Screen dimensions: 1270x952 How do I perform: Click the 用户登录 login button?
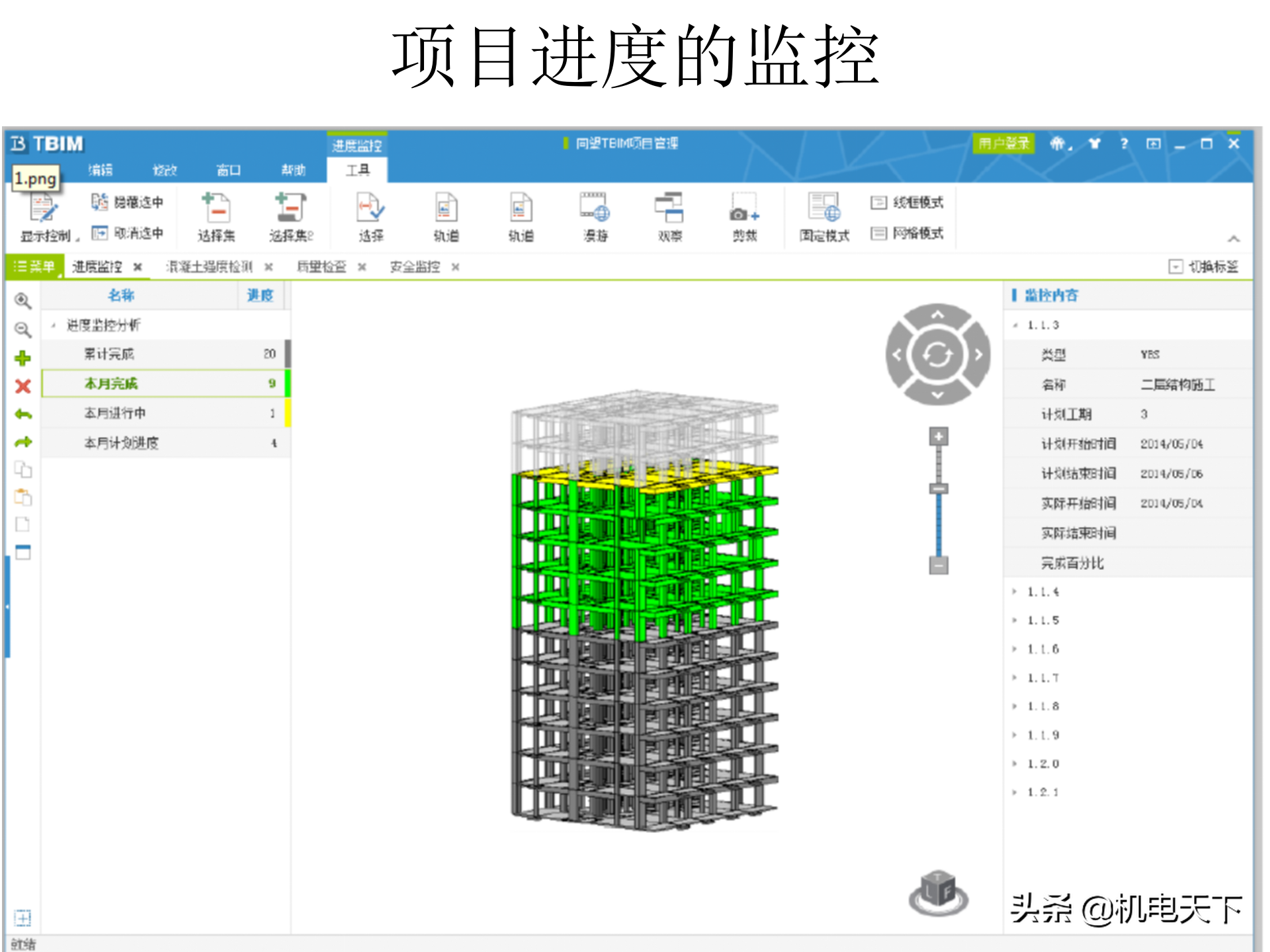[1003, 143]
